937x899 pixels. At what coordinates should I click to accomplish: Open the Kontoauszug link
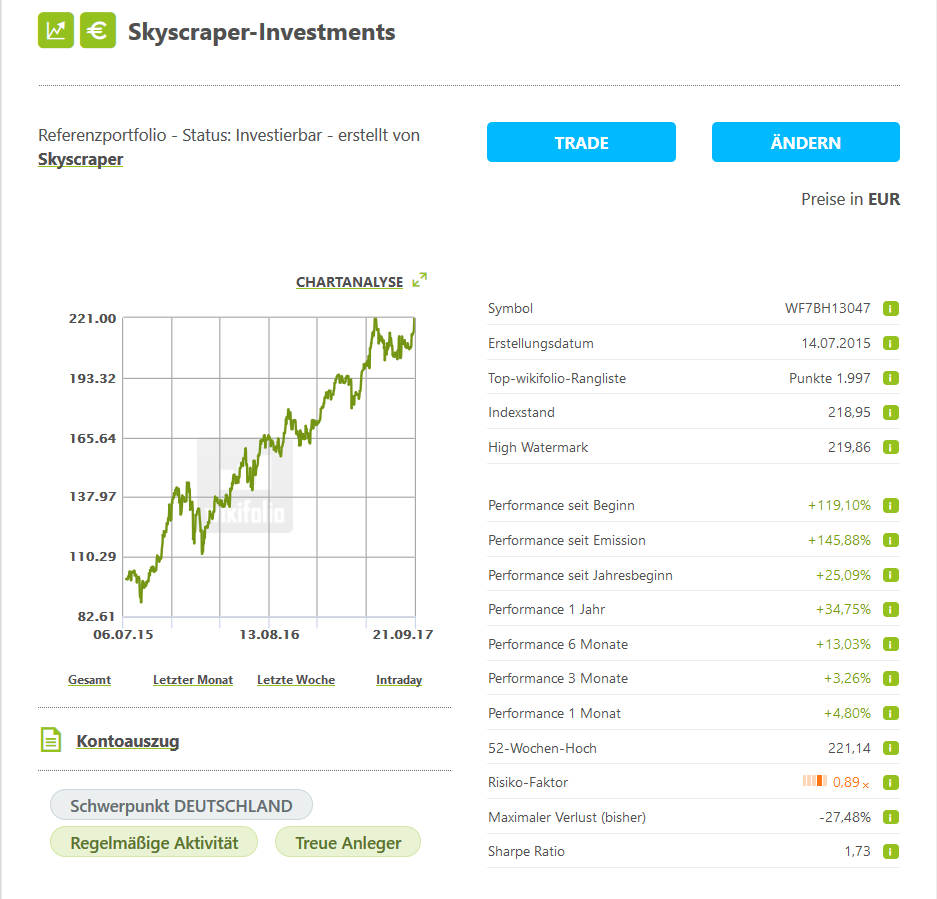[x=128, y=741]
